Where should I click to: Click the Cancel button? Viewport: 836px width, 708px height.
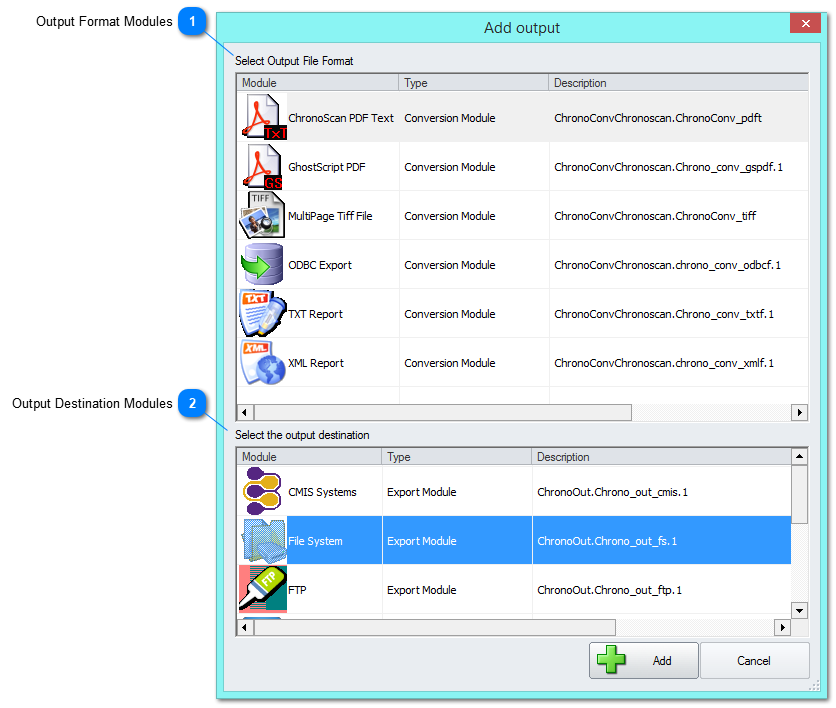pyautogui.click(x=755, y=660)
